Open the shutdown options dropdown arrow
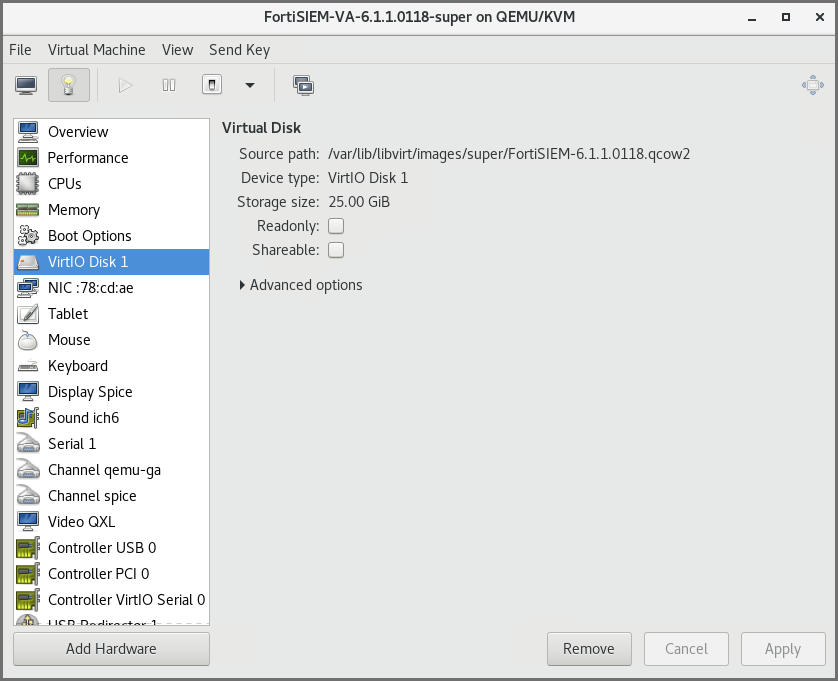The image size is (838, 681). (249, 85)
